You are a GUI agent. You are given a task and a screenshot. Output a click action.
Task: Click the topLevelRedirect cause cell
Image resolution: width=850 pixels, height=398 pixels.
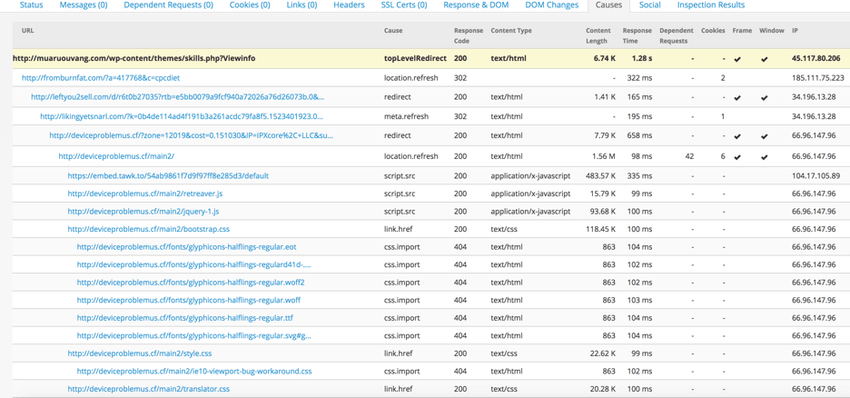click(415, 59)
